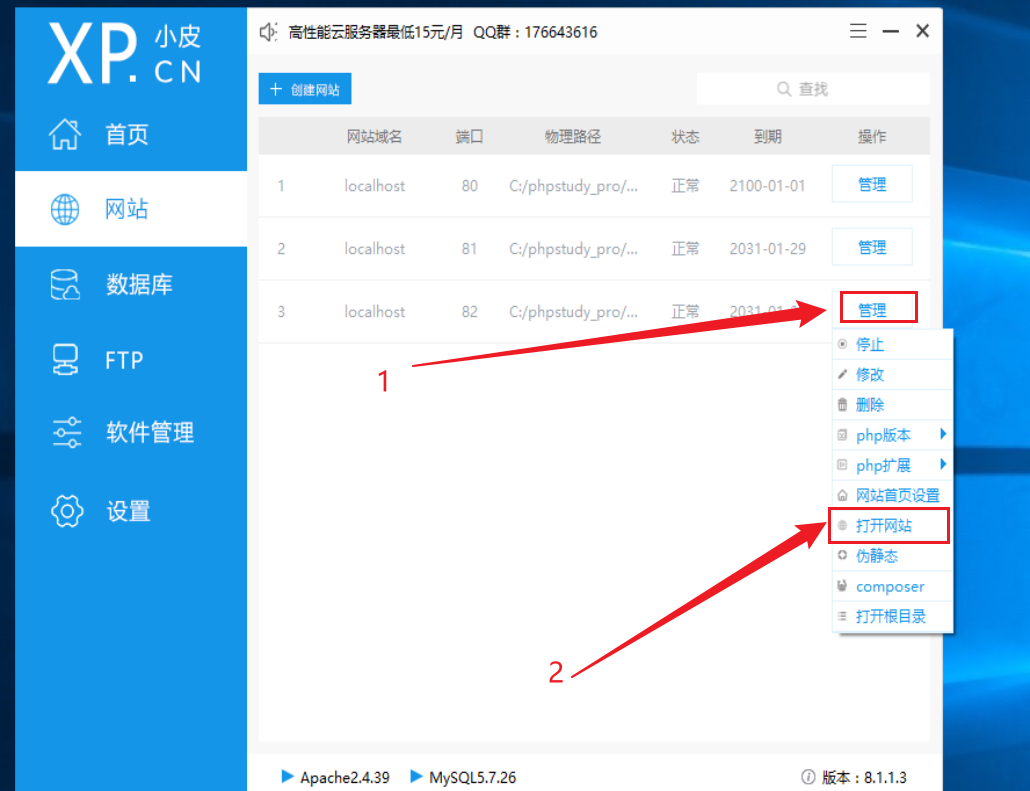Click the 2100-01-01 expiry date

(767, 186)
